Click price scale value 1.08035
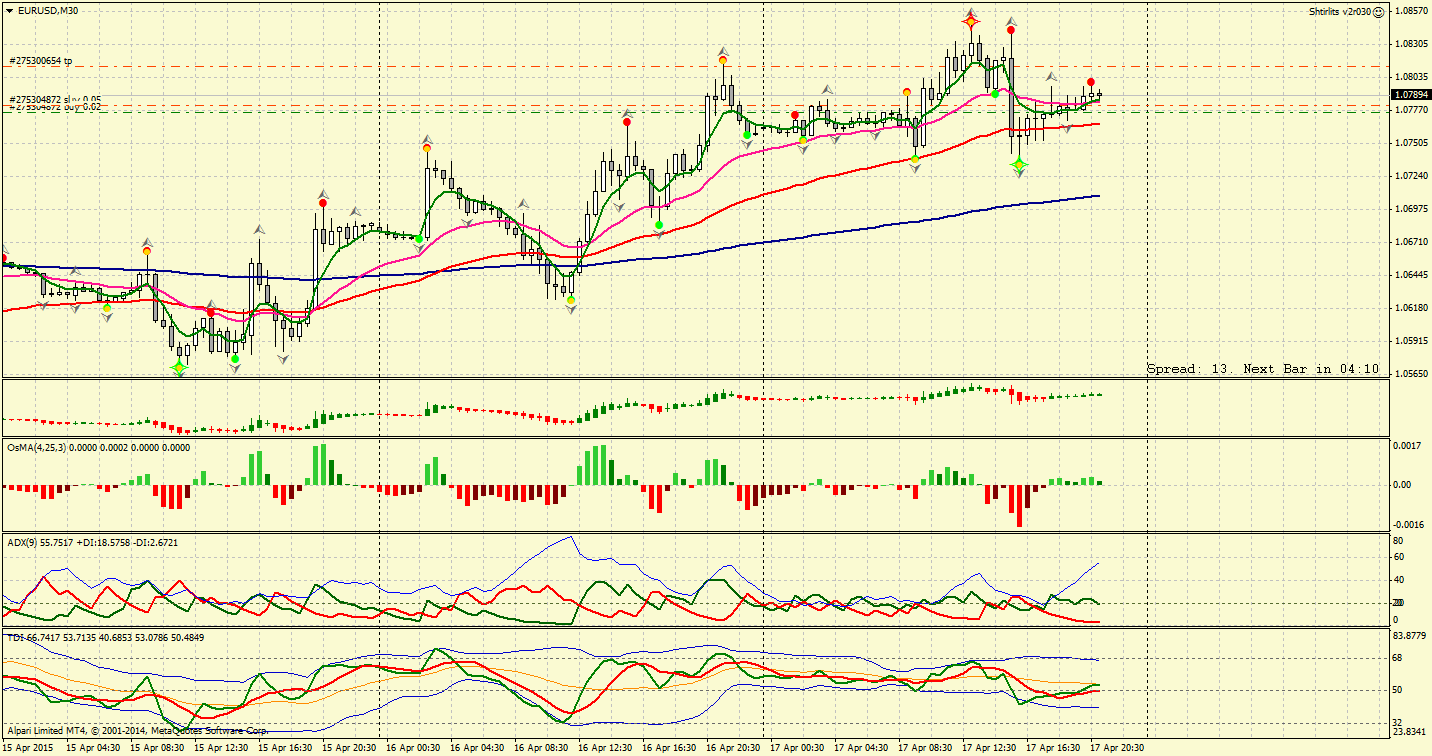Image resolution: width=1432 pixels, height=756 pixels. [1410, 77]
